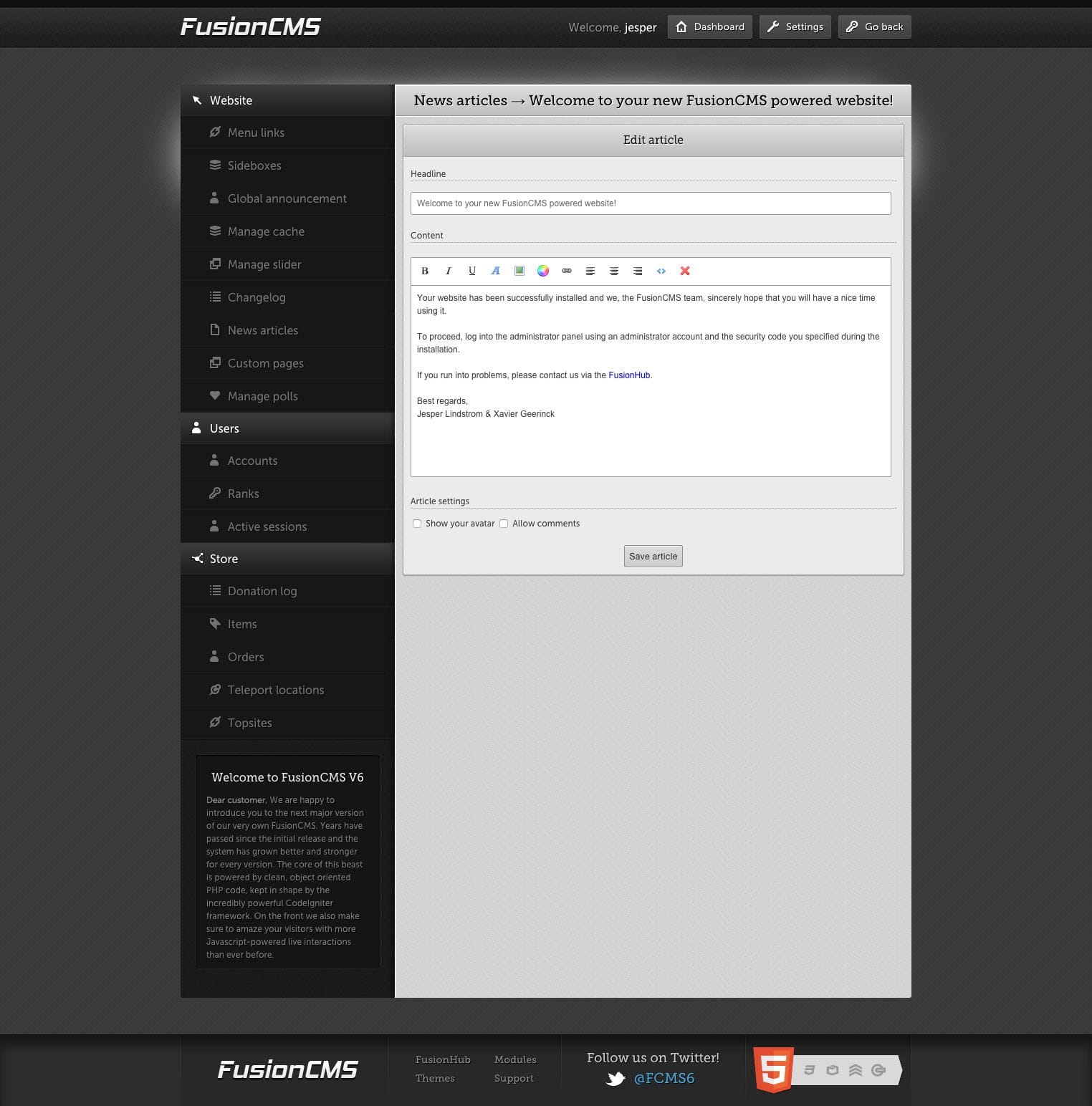This screenshot has height=1106, width=1092.
Task: Collapse the Website sidebar section
Action: pos(287,100)
